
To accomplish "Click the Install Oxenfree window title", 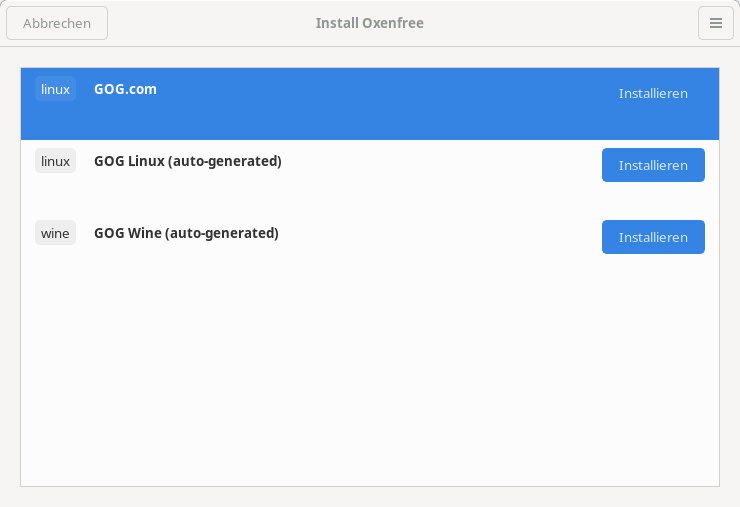I will coord(369,23).
